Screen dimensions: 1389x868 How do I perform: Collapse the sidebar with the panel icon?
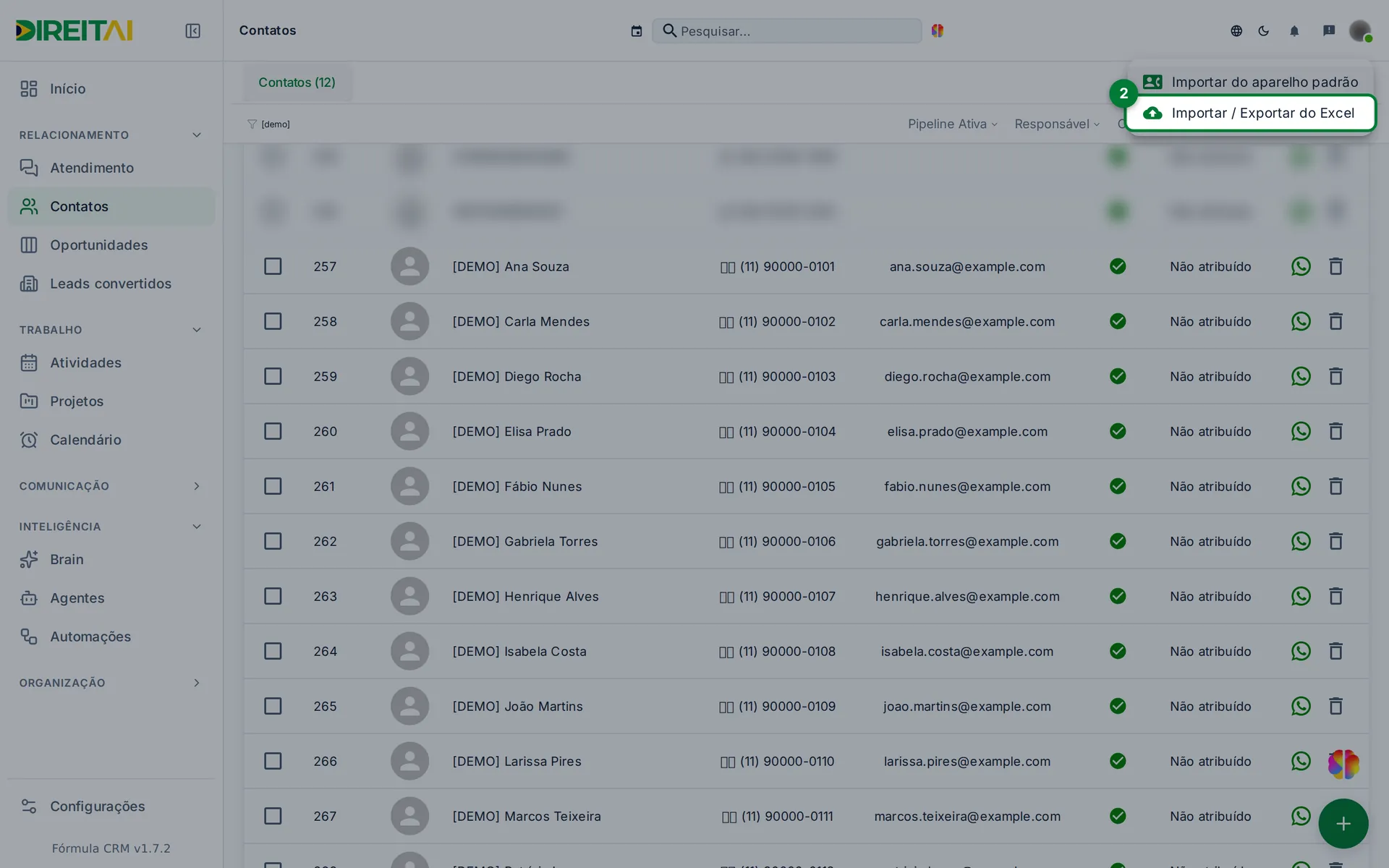click(192, 30)
